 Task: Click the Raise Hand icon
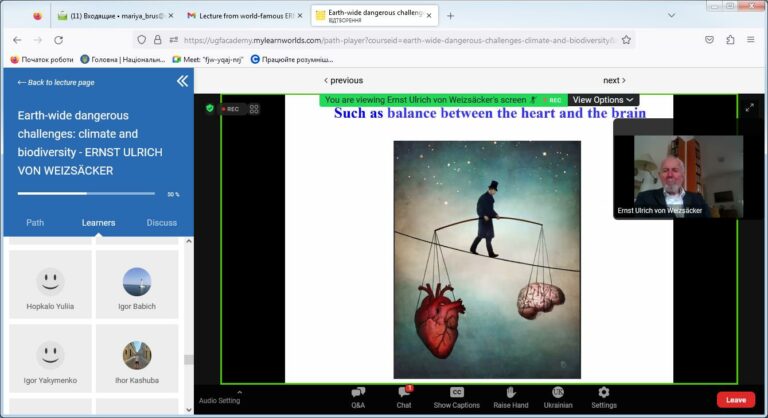coord(510,392)
